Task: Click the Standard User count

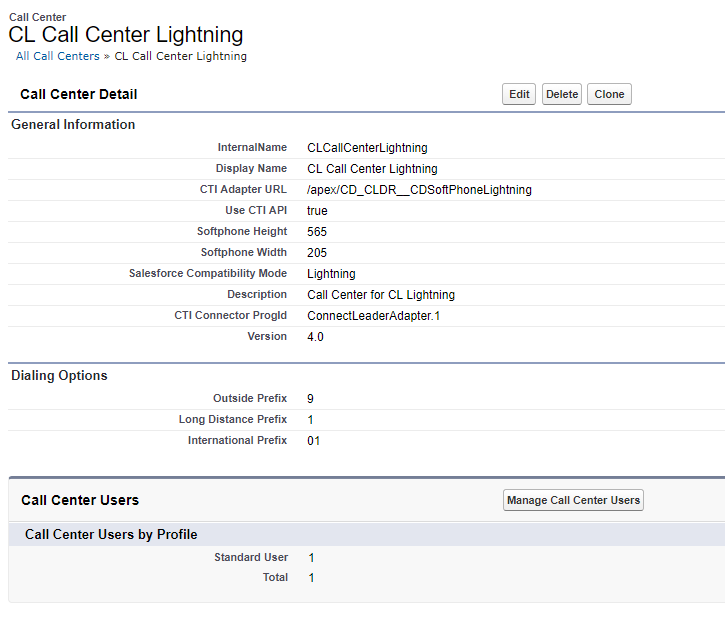Action: tap(312, 558)
